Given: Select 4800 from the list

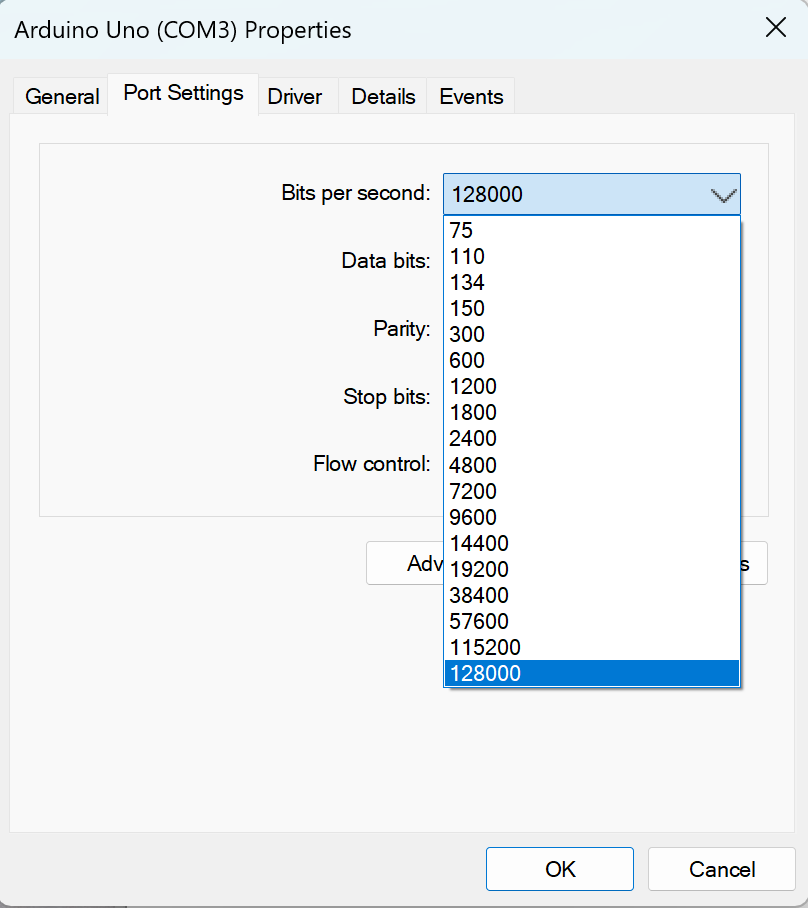Looking at the screenshot, I should pos(473,465).
